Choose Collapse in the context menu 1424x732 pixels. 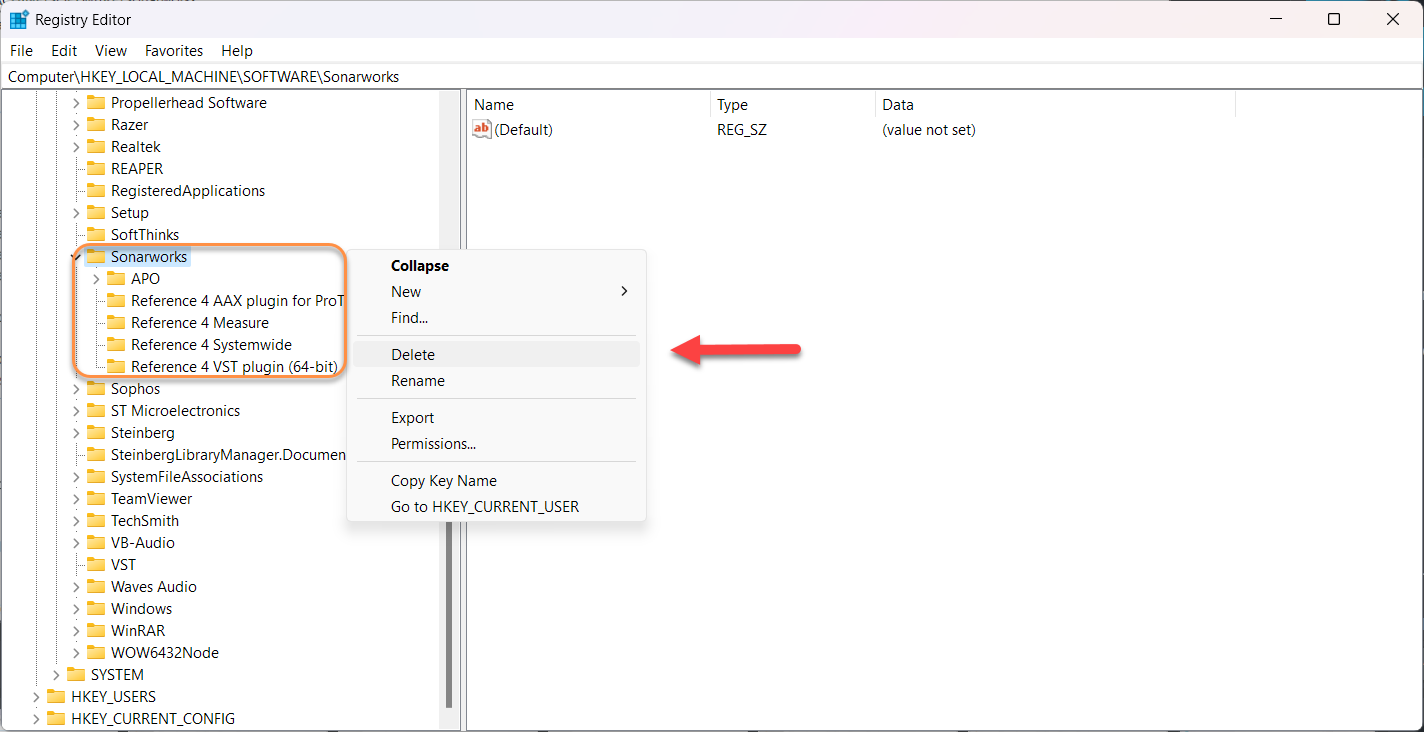(496, 266)
